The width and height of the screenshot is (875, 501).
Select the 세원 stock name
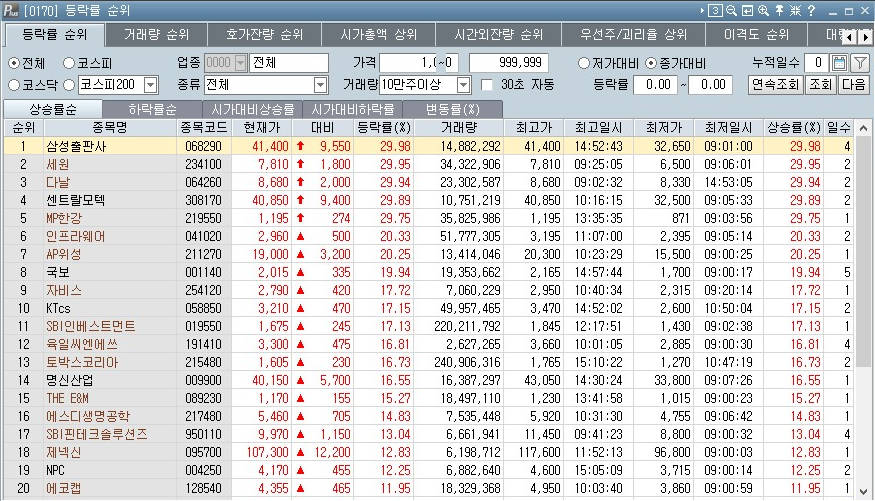point(58,165)
